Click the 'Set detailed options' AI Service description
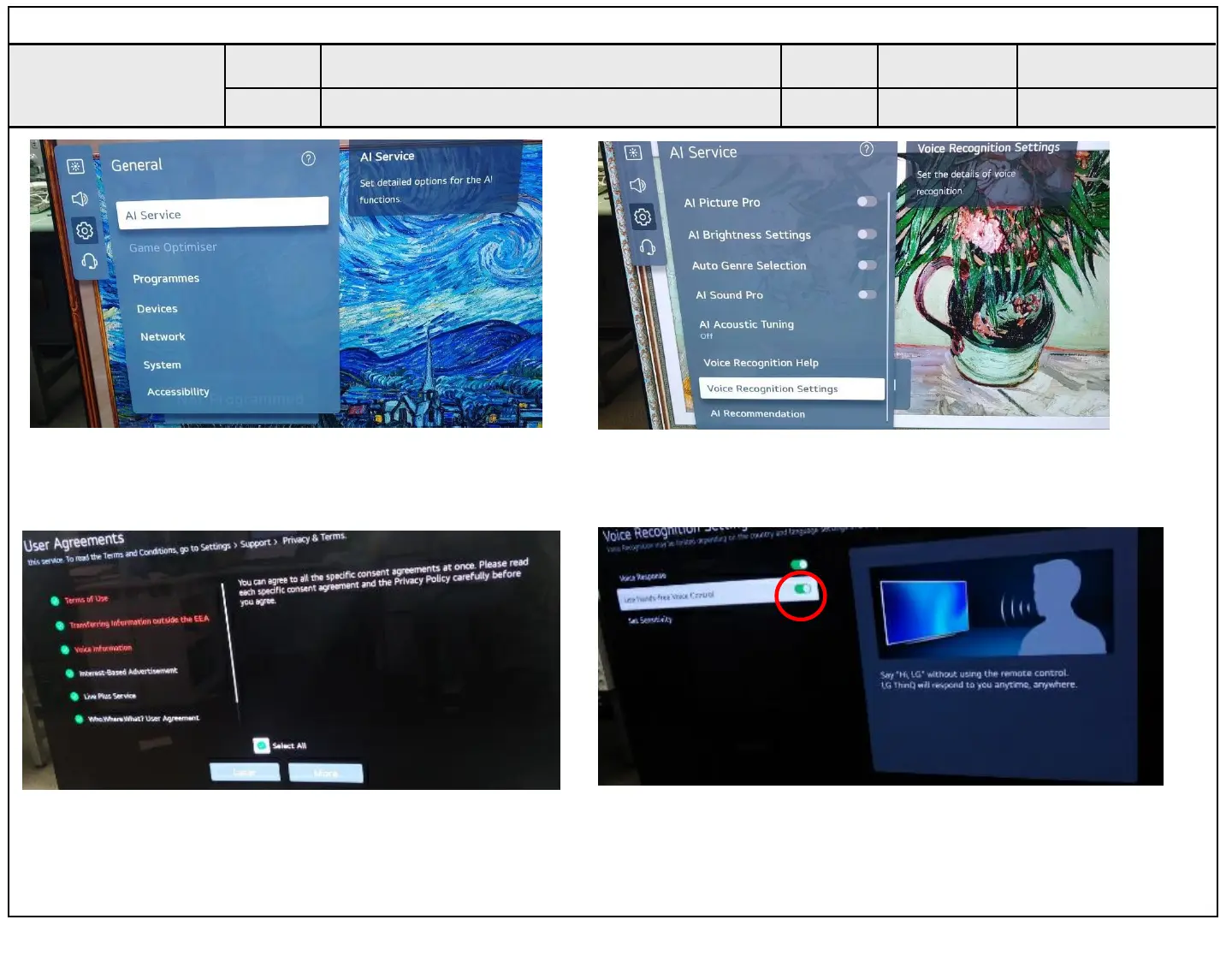 coord(426,190)
